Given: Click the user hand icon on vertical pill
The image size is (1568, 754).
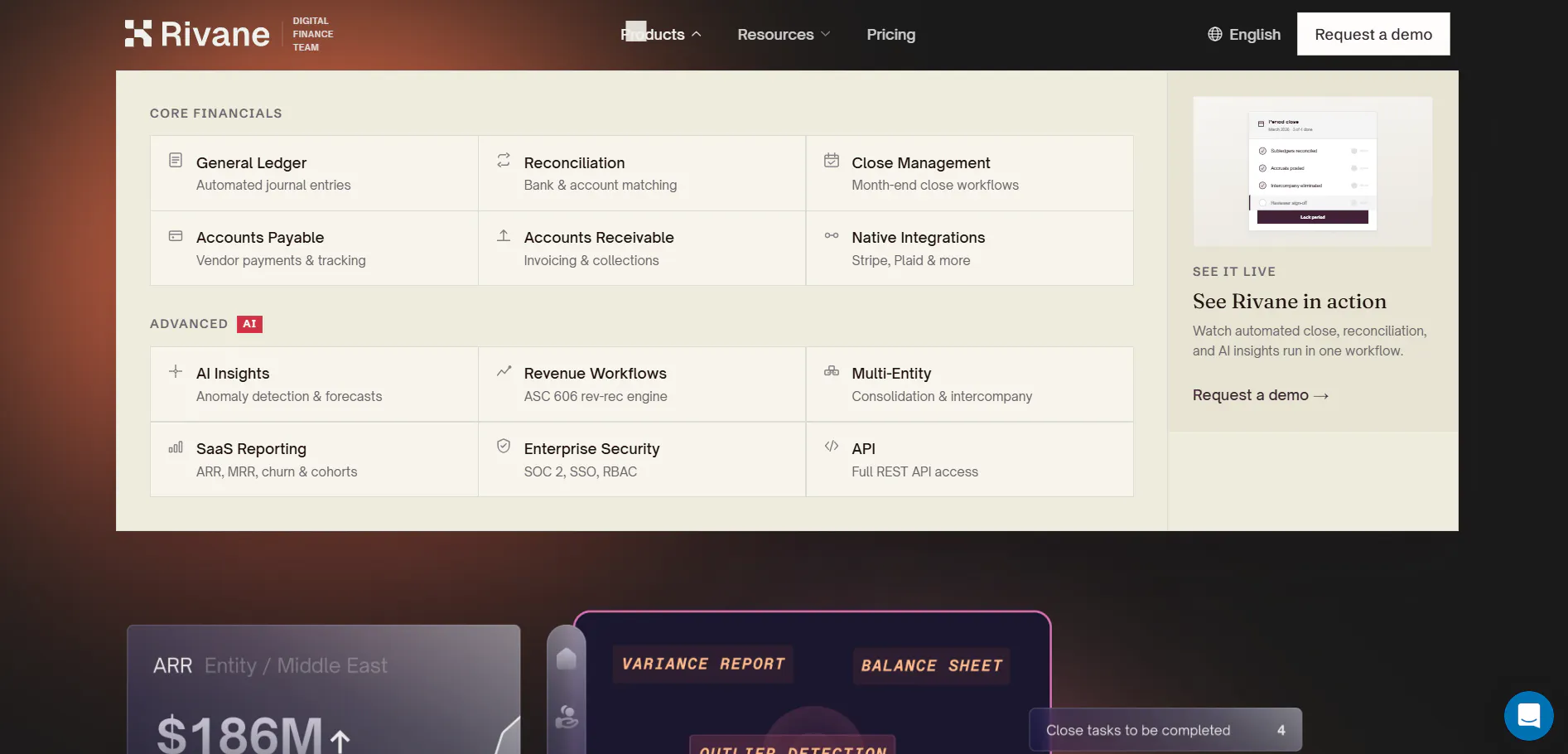Looking at the screenshot, I should click(567, 717).
